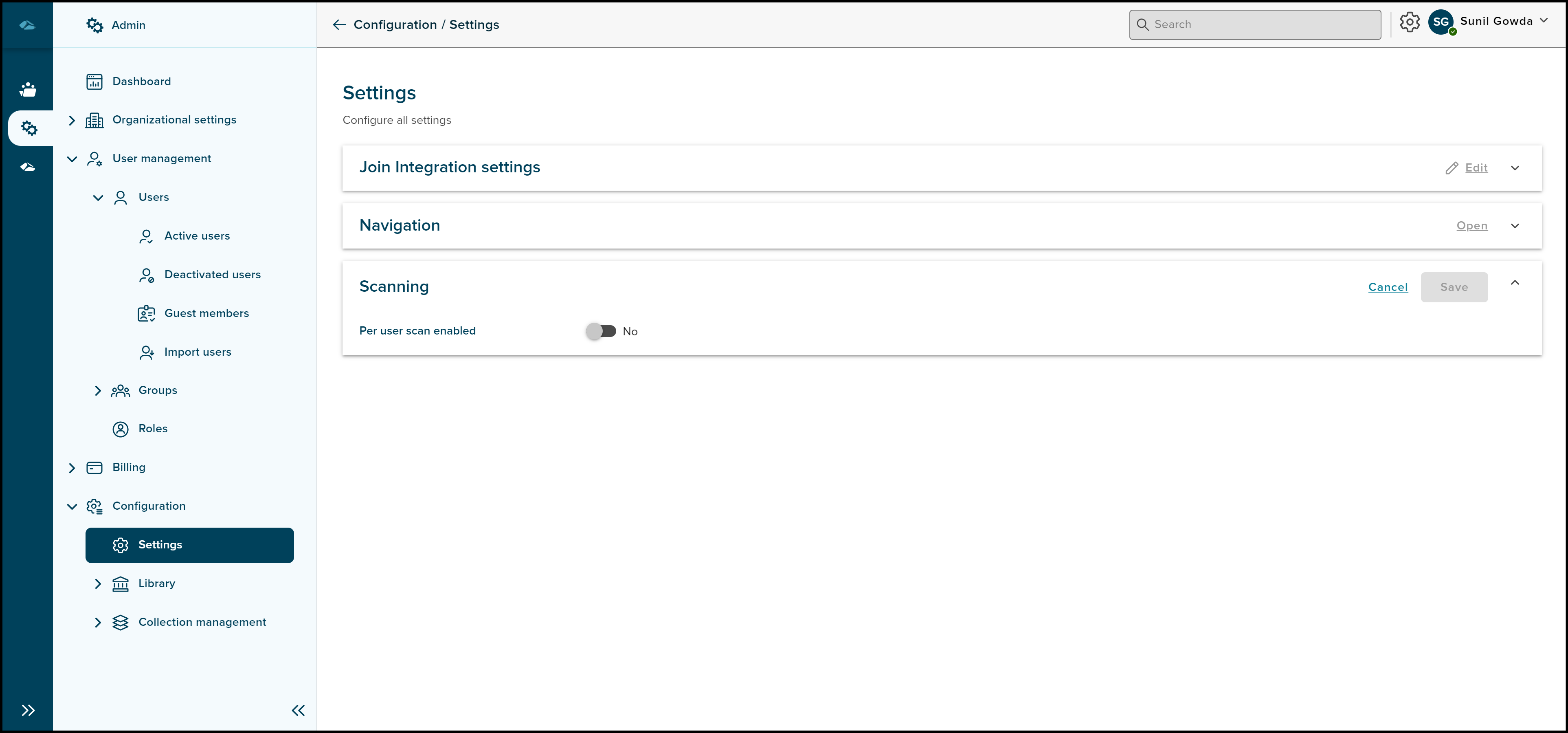Expand the Join Integration settings chevron

click(x=1515, y=167)
